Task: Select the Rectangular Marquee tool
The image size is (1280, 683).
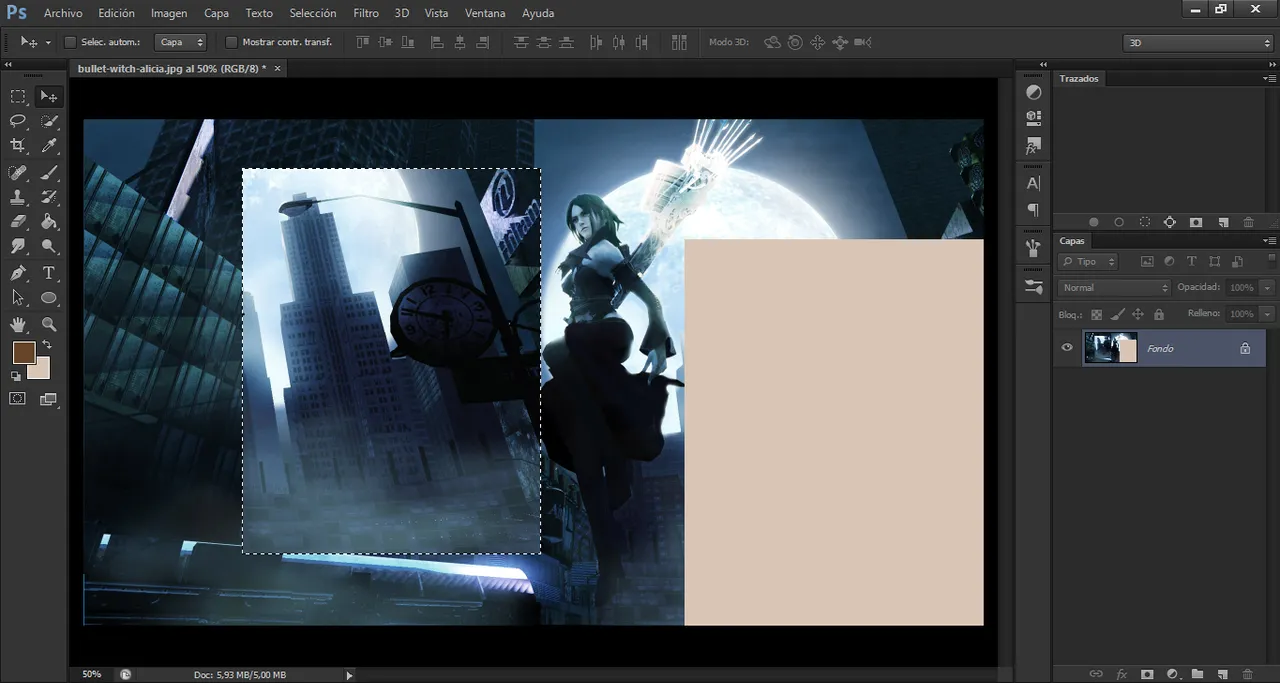Action: pyautogui.click(x=18, y=97)
